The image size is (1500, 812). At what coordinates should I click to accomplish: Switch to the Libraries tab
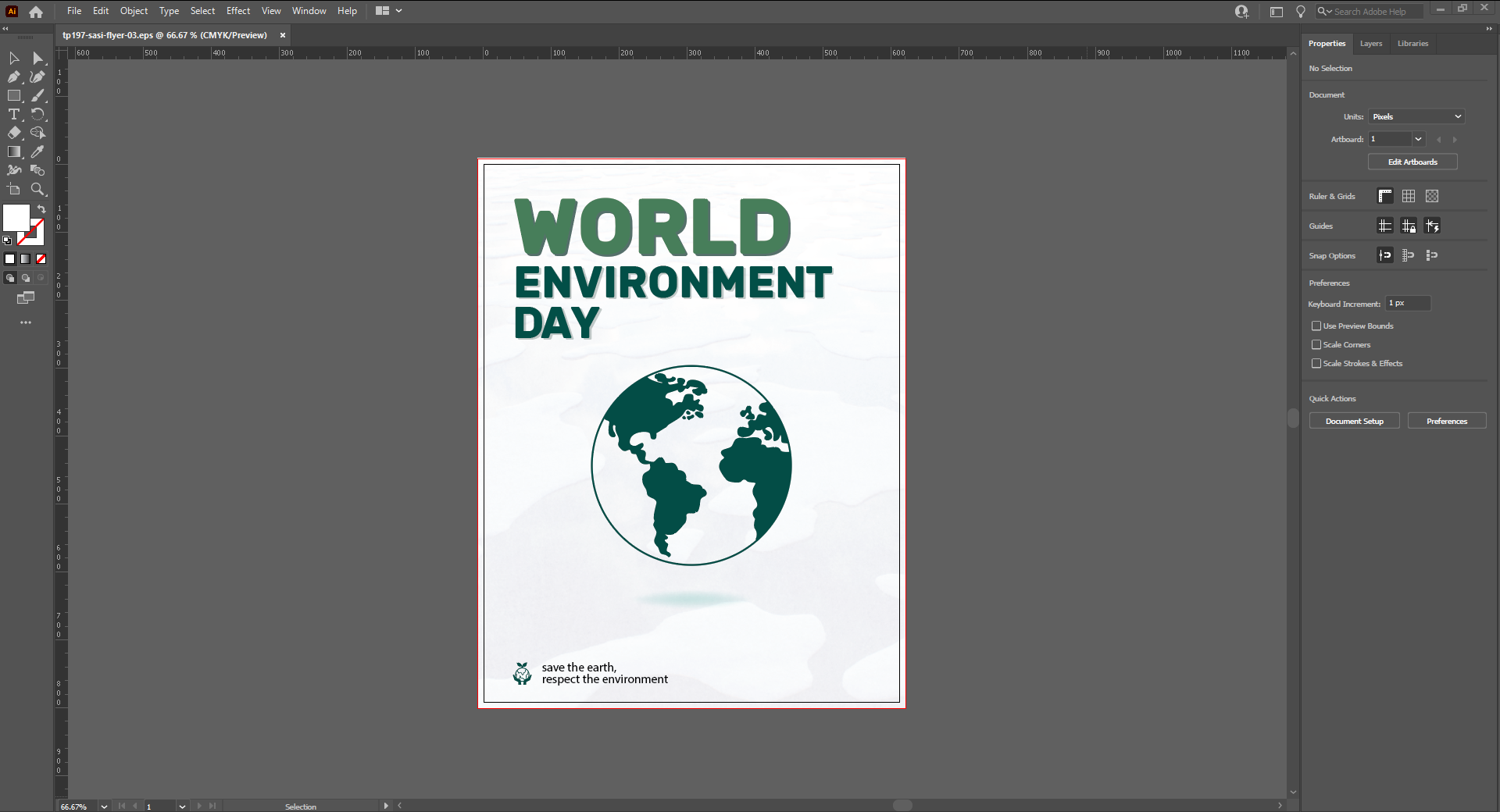pos(1412,44)
